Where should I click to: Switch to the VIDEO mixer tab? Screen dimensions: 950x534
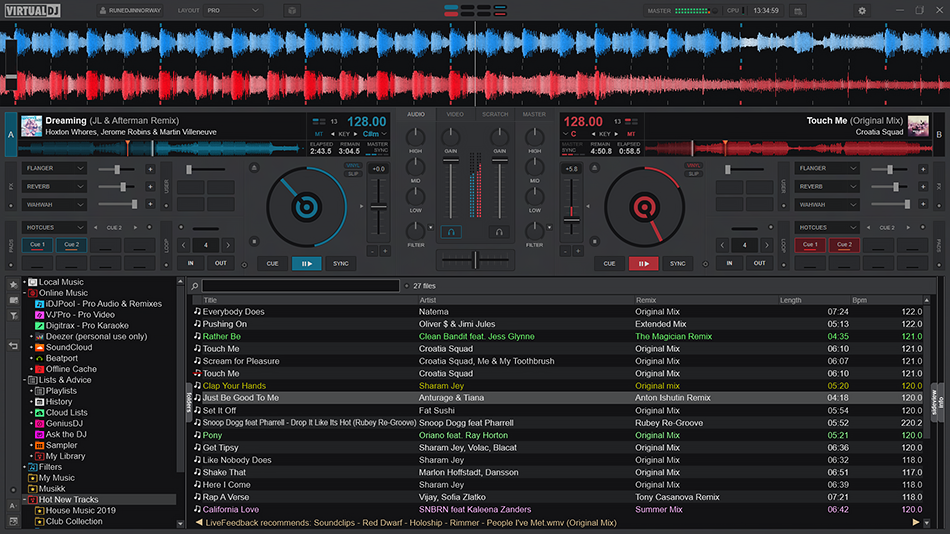[455, 114]
